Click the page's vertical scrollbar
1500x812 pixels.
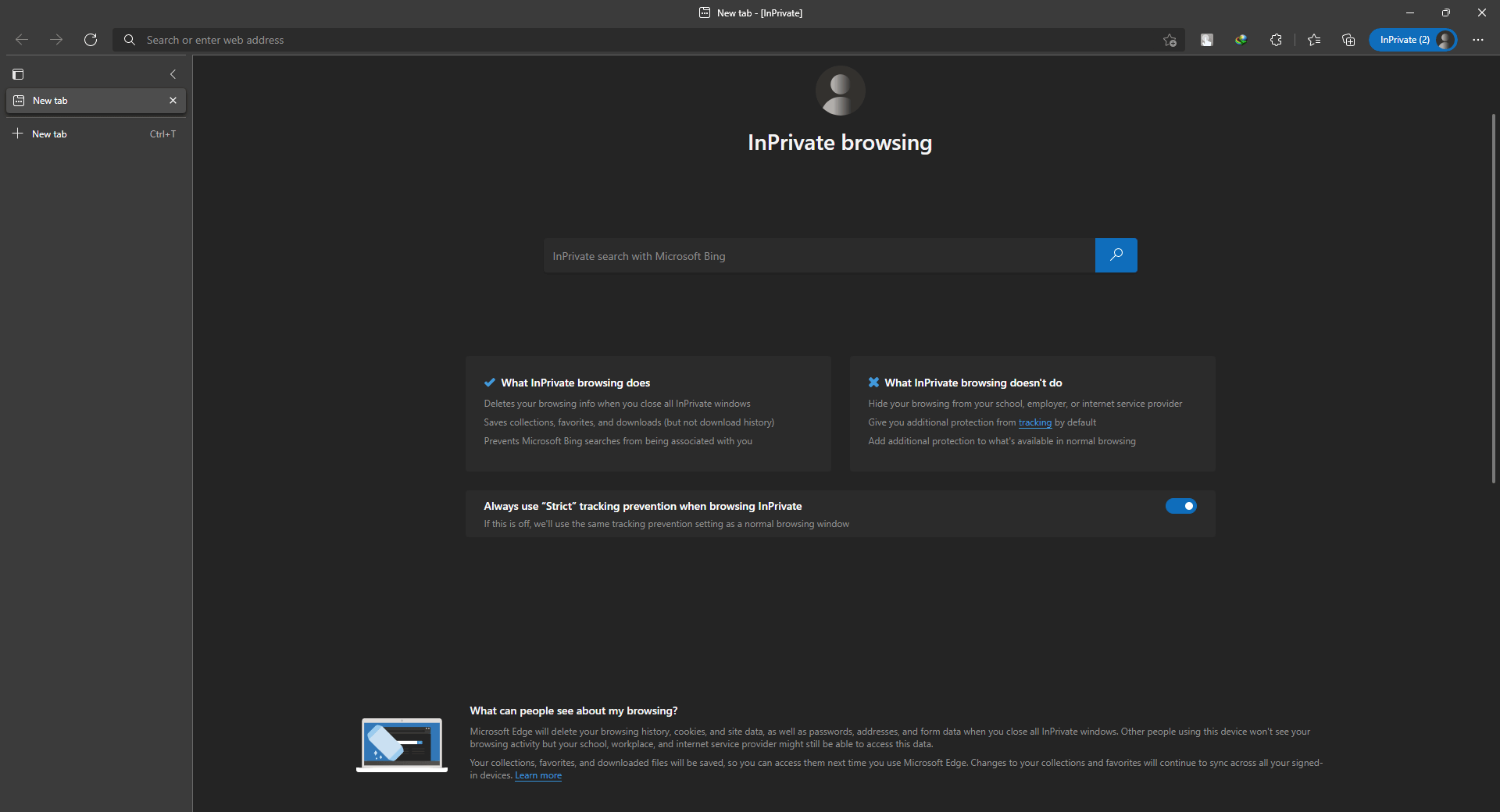(x=1494, y=298)
